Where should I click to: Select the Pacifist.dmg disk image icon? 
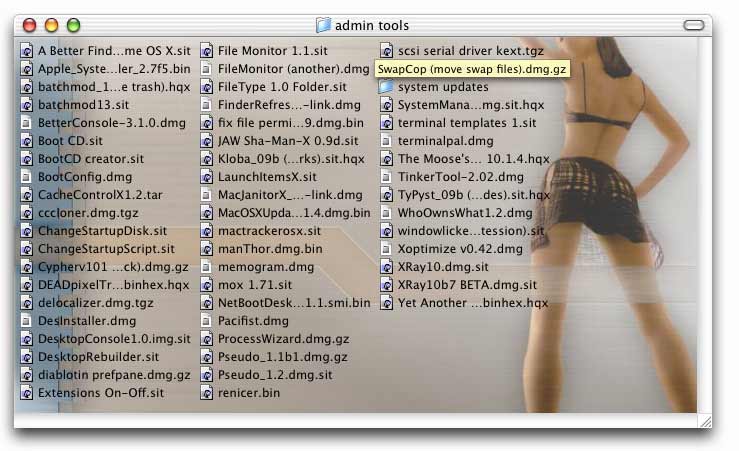206,320
